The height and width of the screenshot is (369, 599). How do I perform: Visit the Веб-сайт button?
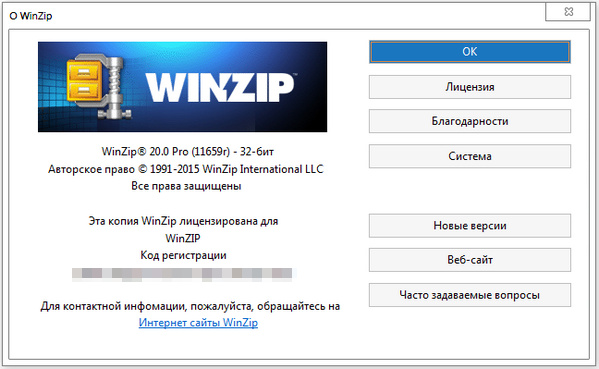coord(469,260)
